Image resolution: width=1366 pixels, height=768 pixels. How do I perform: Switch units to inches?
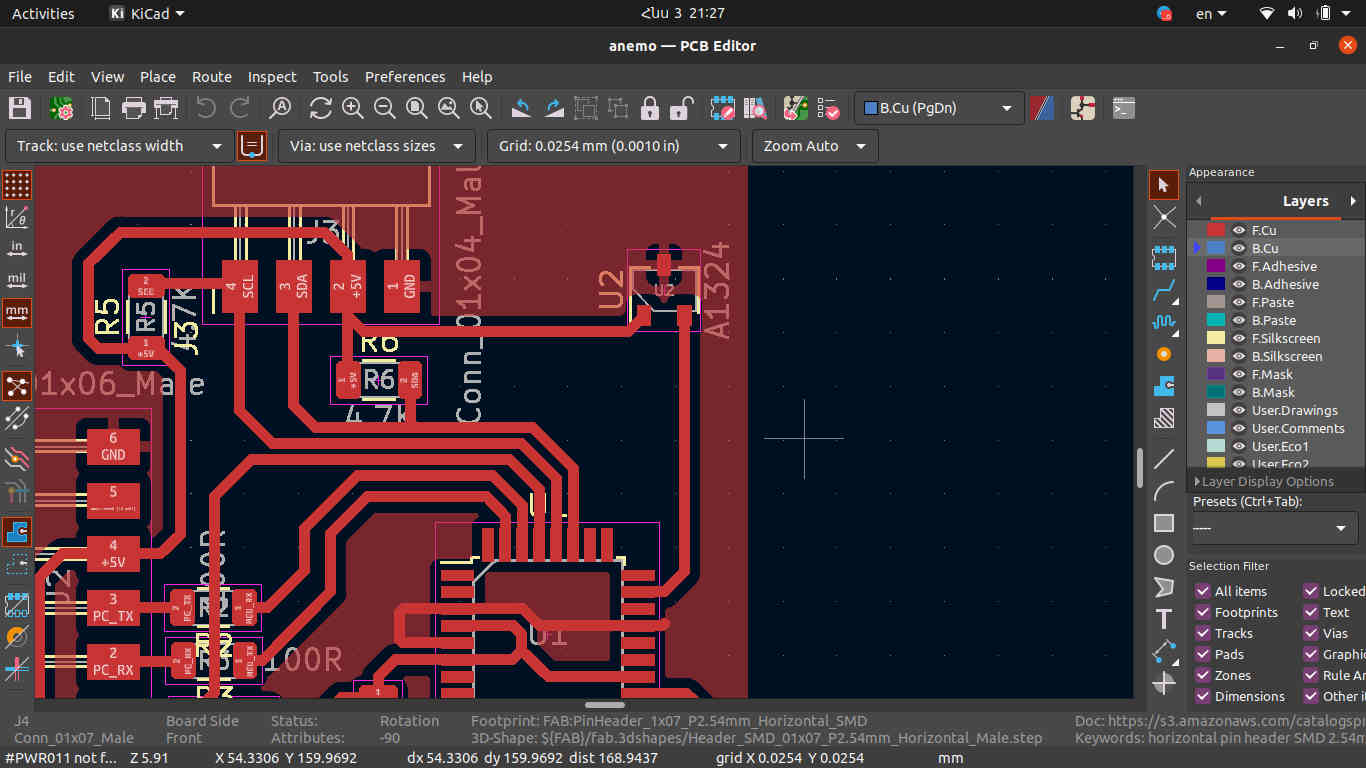[x=17, y=247]
